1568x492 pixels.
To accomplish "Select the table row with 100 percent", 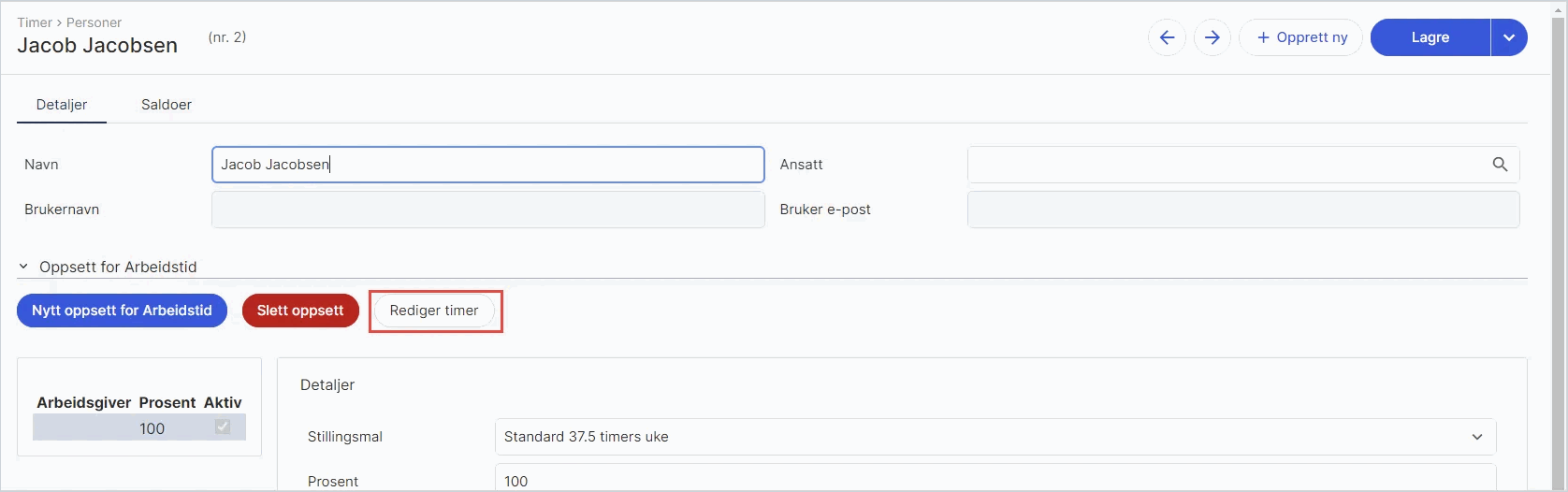I will (139, 427).
